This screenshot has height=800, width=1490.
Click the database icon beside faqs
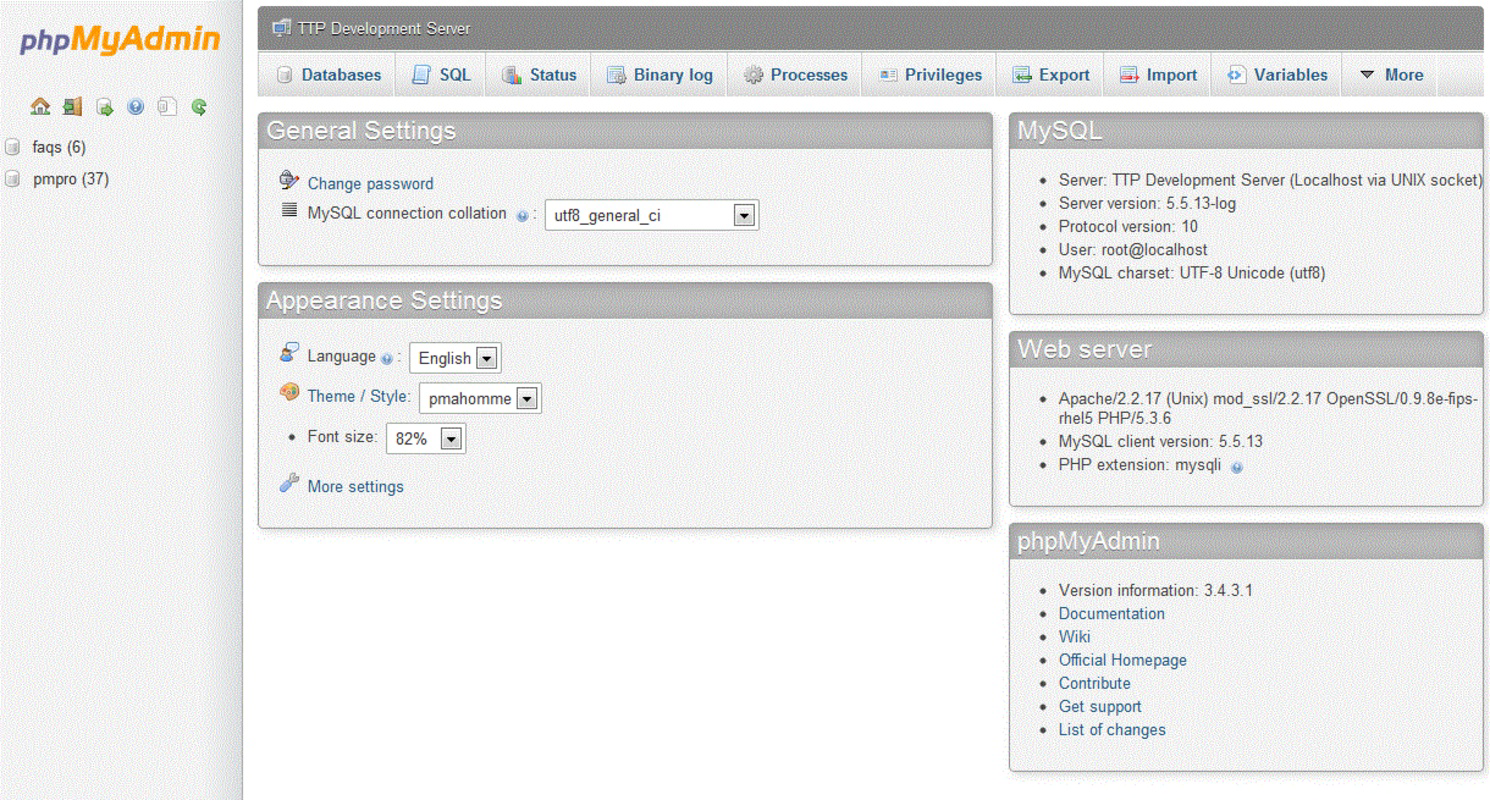tap(12, 147)
